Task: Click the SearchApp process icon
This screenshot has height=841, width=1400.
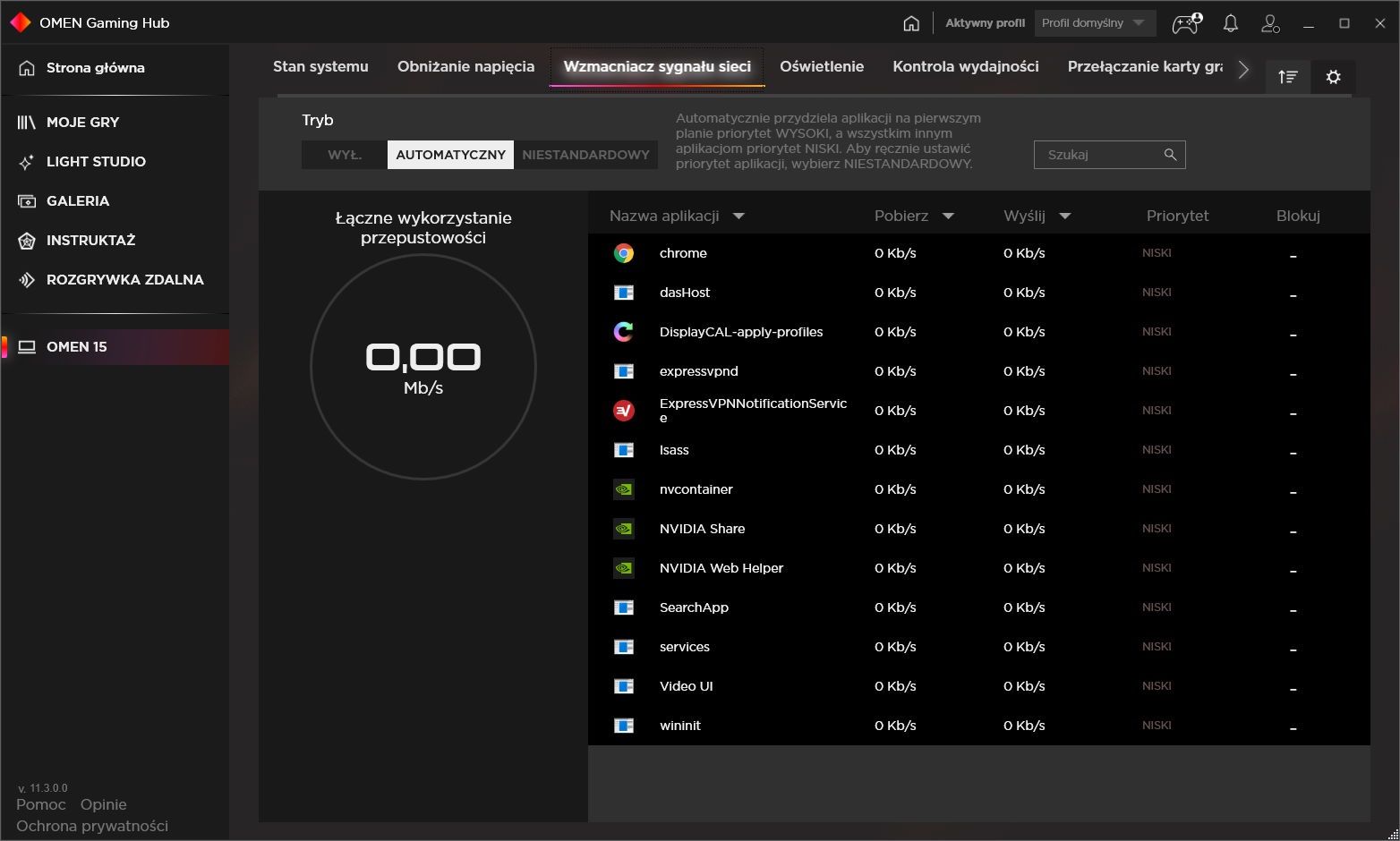Action: click(624, 607)
